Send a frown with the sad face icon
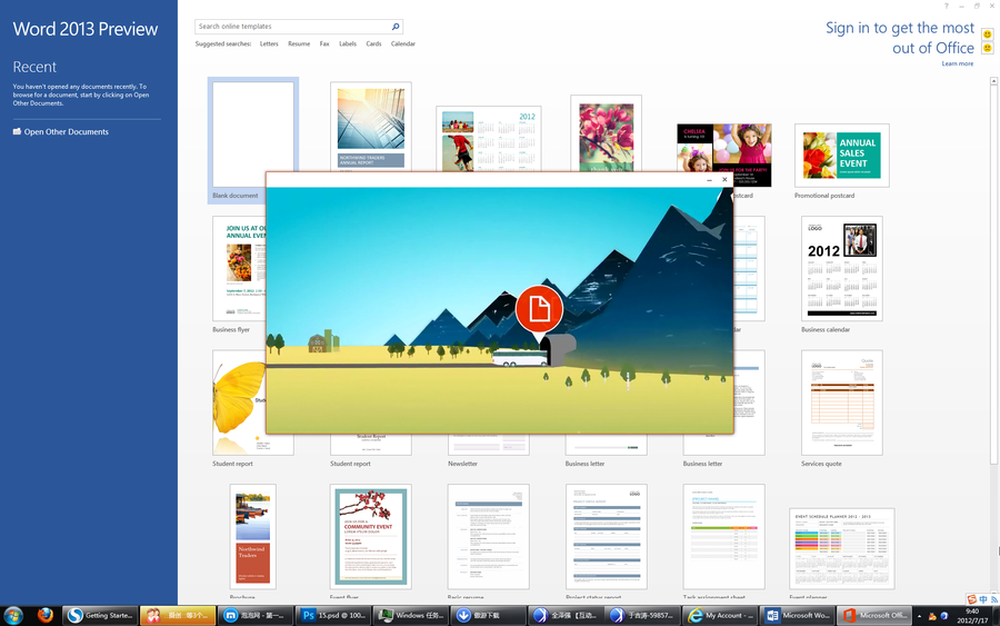The width and height of the screenshot is (1000, 626). (987, 48)
